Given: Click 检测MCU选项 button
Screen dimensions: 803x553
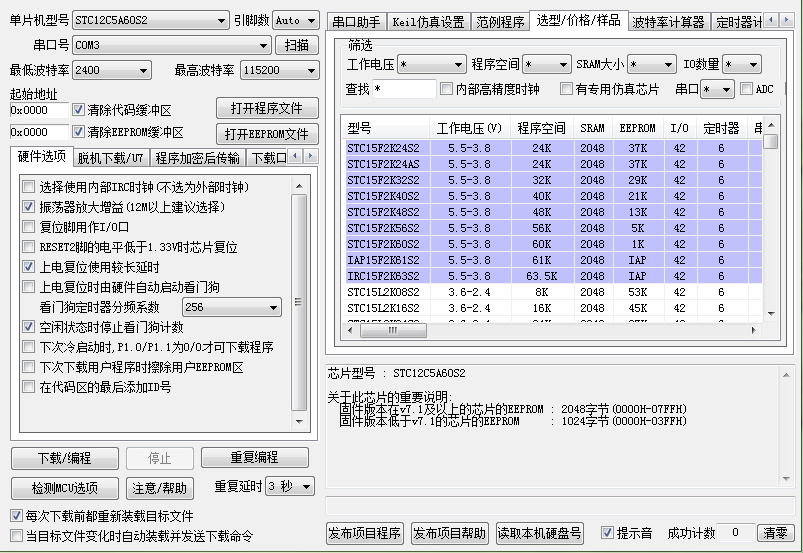Looking at the screenshot, I should (65, 488).
